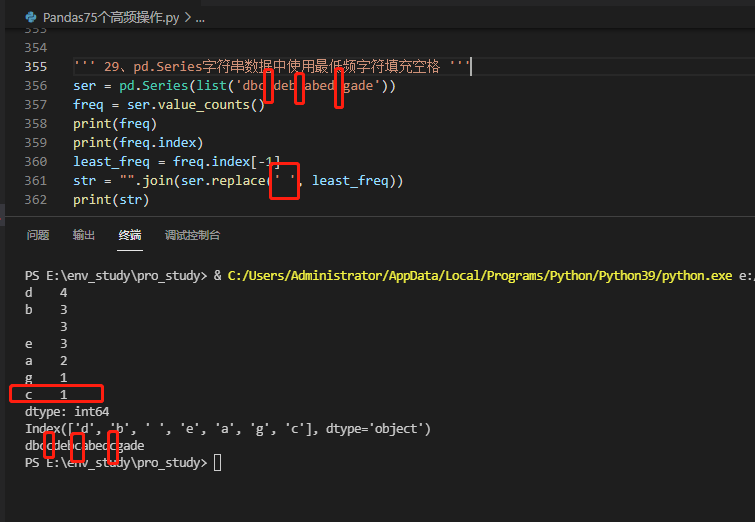Select the 终端 panel tab
The image size is (755, 522).
pyautogui.click(x=130, y=235)
